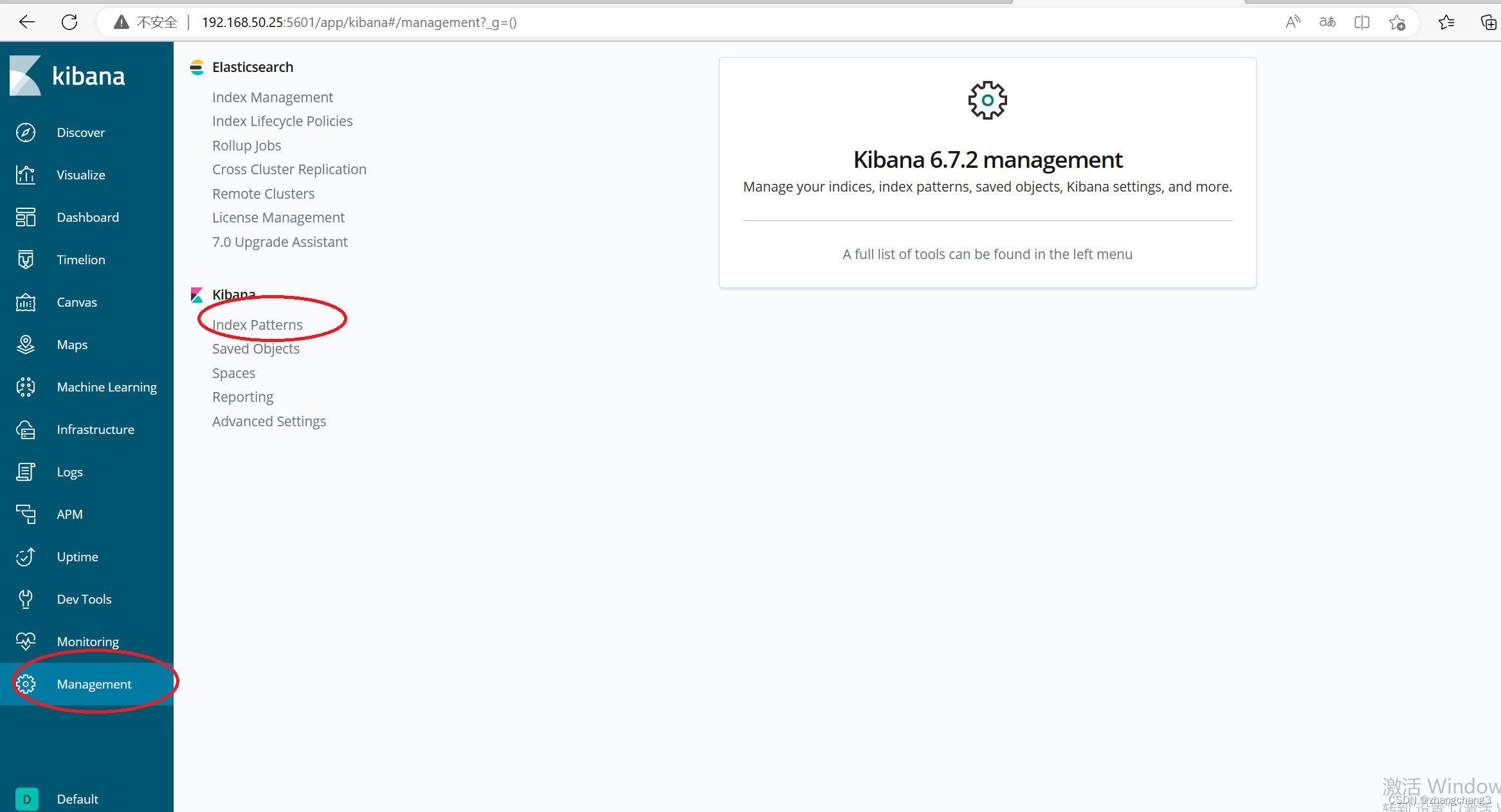Open the split screen icon
This screenshot has height=812, width=1501.
(x=1362, y=23)
